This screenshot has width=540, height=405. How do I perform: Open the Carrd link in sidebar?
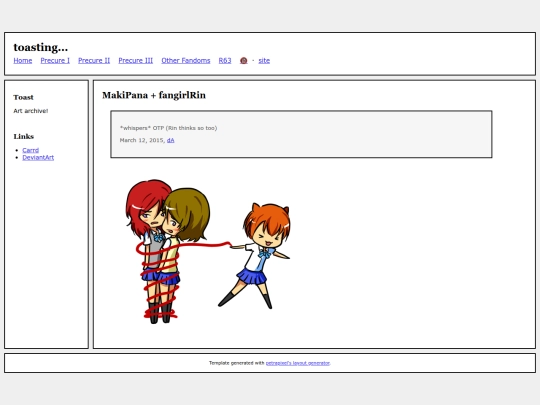tap(31, 150)
